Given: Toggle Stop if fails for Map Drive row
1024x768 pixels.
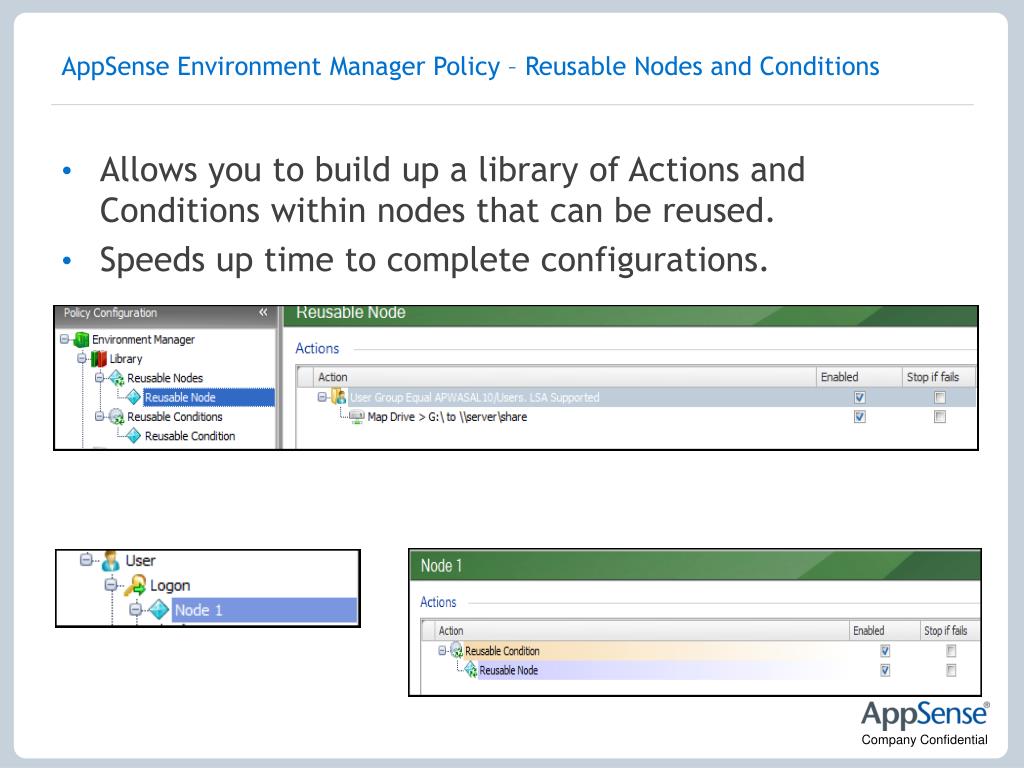Looking at the screenshot, I should point(940,417).
